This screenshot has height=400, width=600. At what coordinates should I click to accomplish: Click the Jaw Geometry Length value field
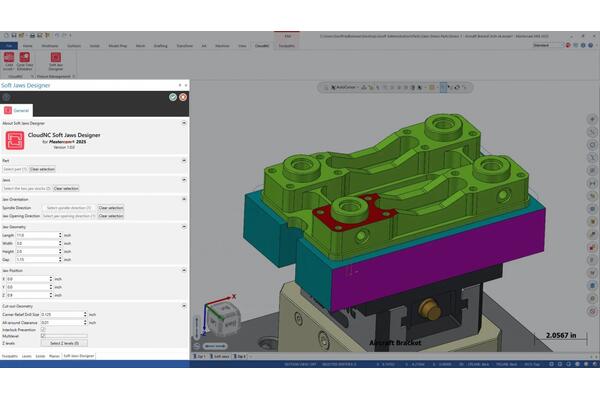coord(37,235)
